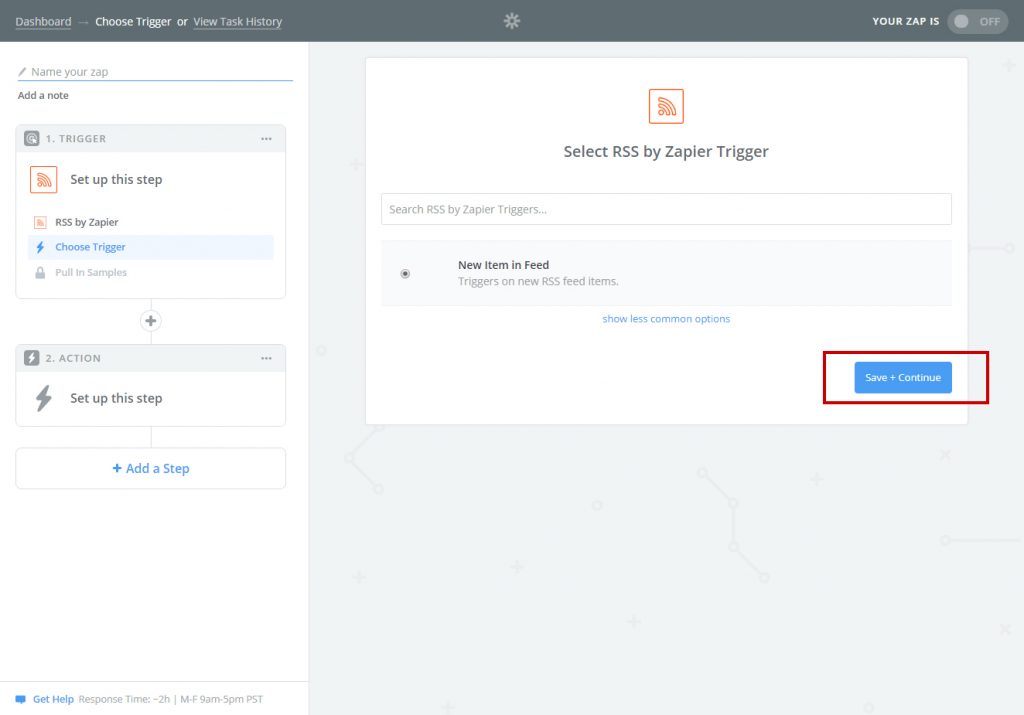Select RSS by Zapier in step list

click(86, 222)
